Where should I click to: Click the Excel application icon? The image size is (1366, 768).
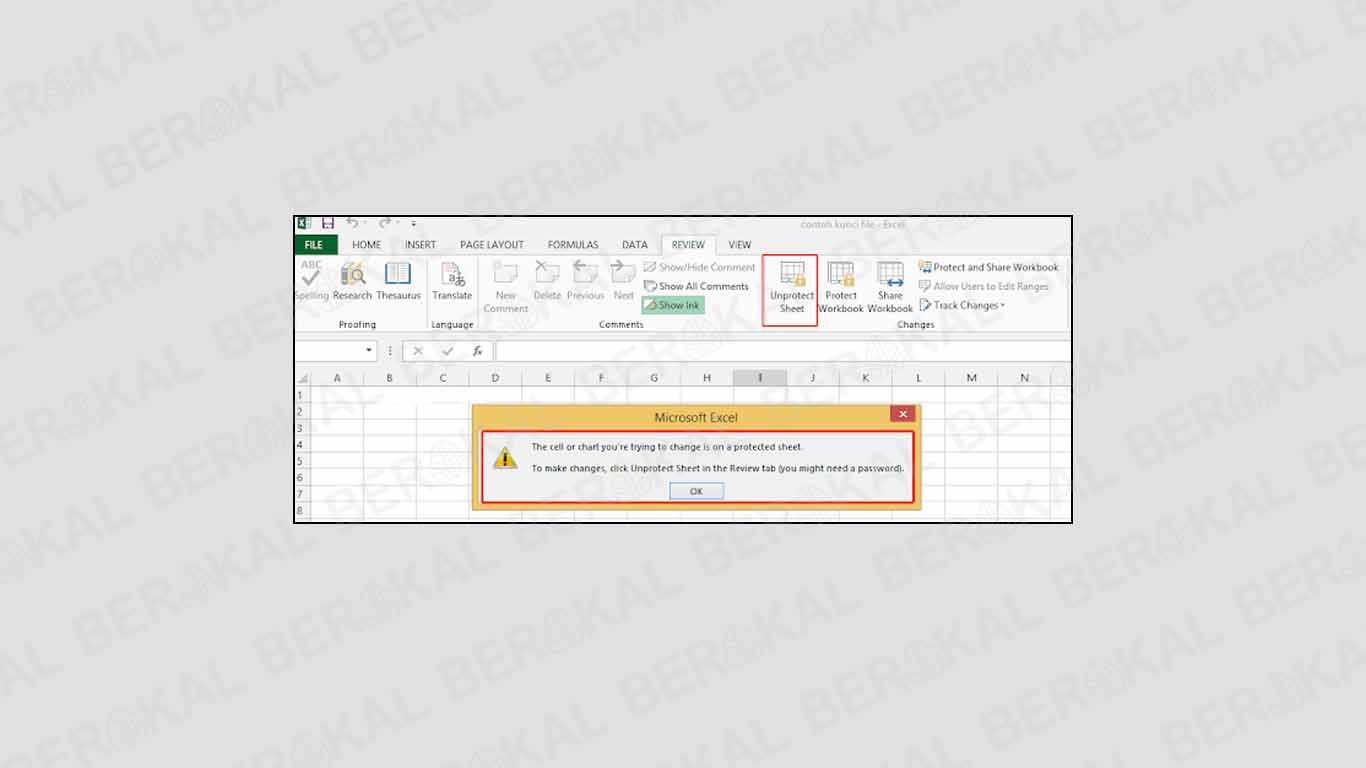click(x=304, y=224)
